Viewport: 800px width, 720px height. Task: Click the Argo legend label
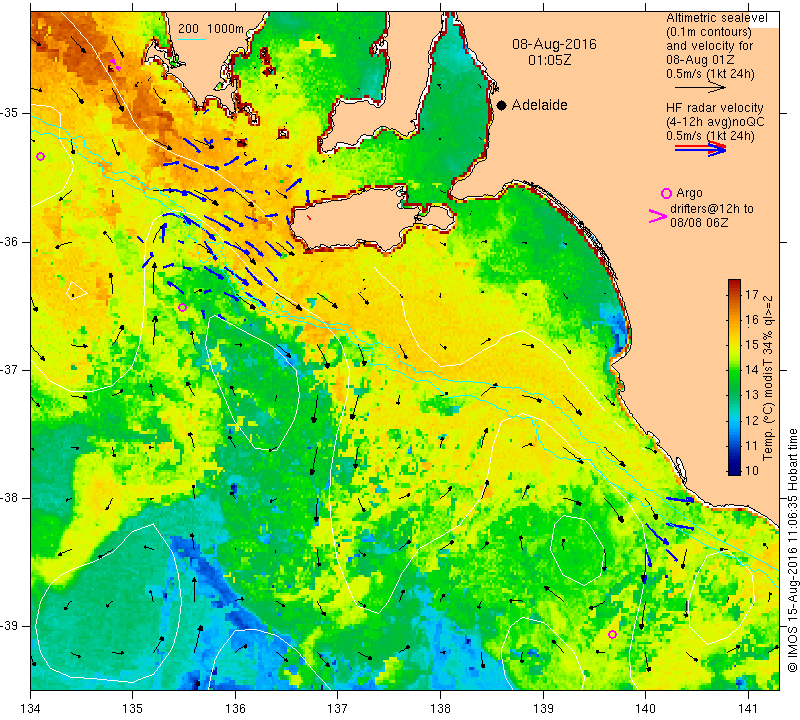point(689,193)
